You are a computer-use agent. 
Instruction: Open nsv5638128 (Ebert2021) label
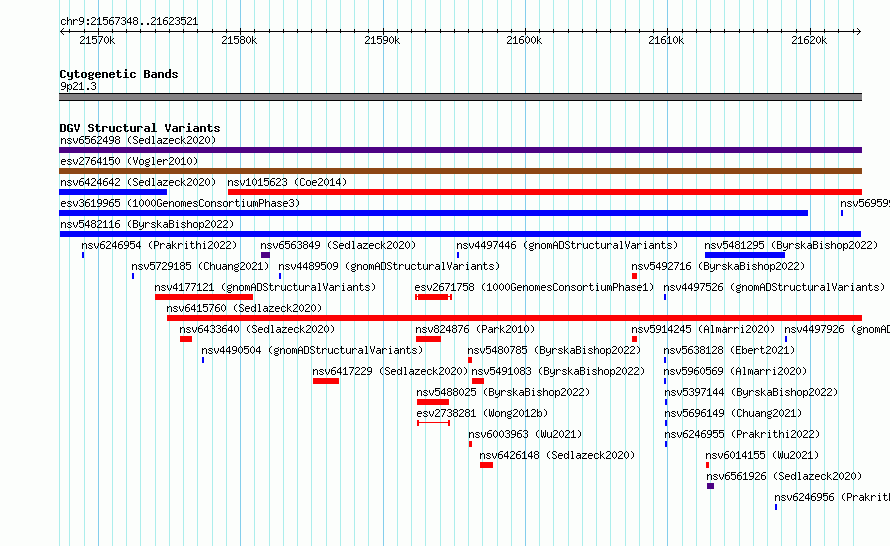tap(729, 350)
